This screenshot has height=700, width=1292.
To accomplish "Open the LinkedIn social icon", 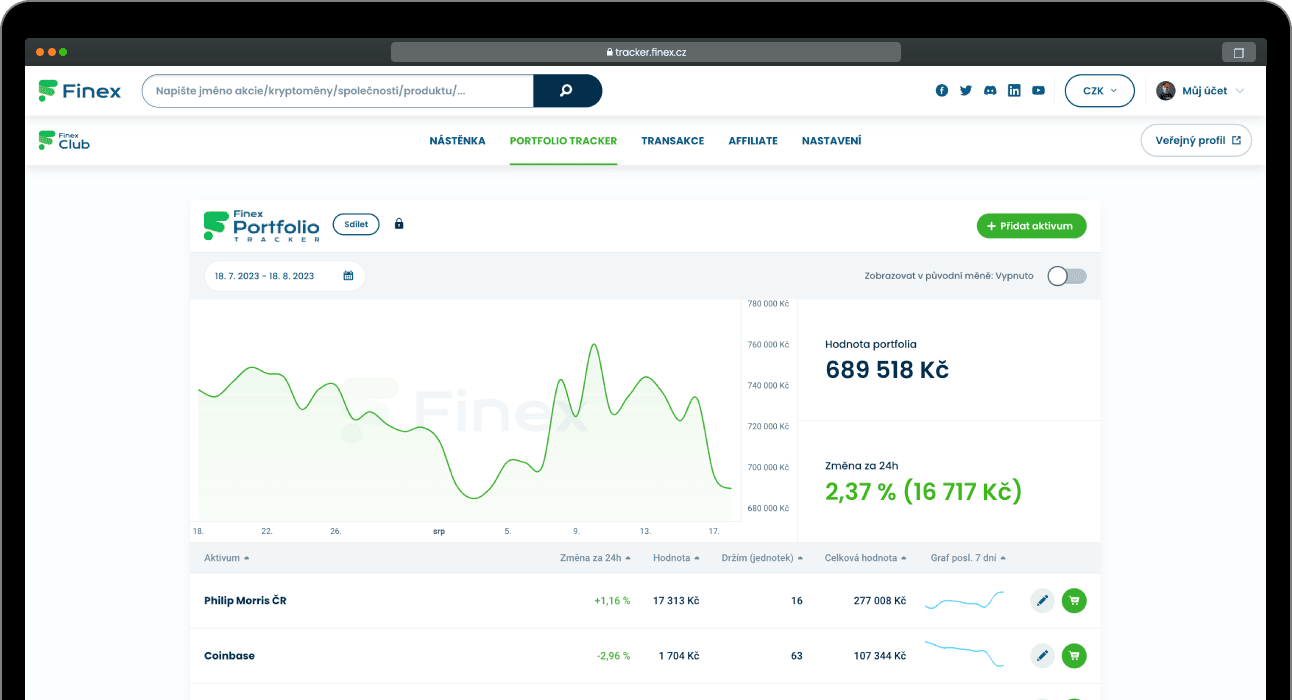I will point(1014,91).
